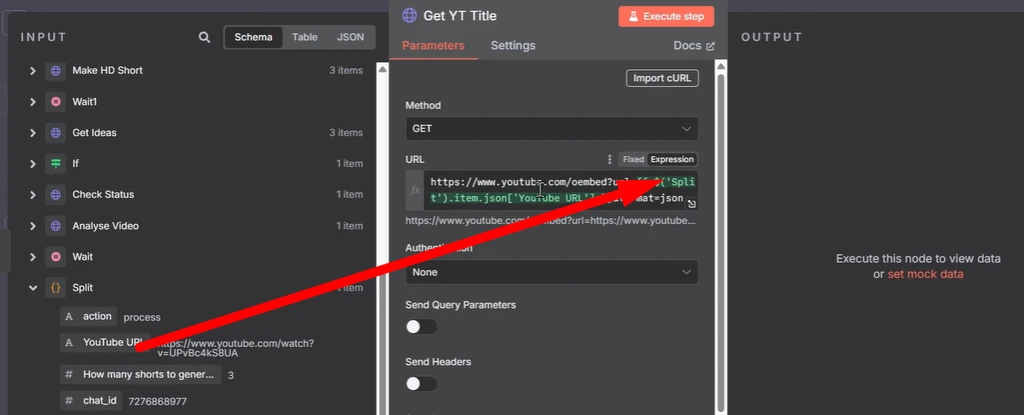Click the Make HD Short globe icon
Image resolution: width=1024 pixels, height=415 pixels.
(56, 71)
